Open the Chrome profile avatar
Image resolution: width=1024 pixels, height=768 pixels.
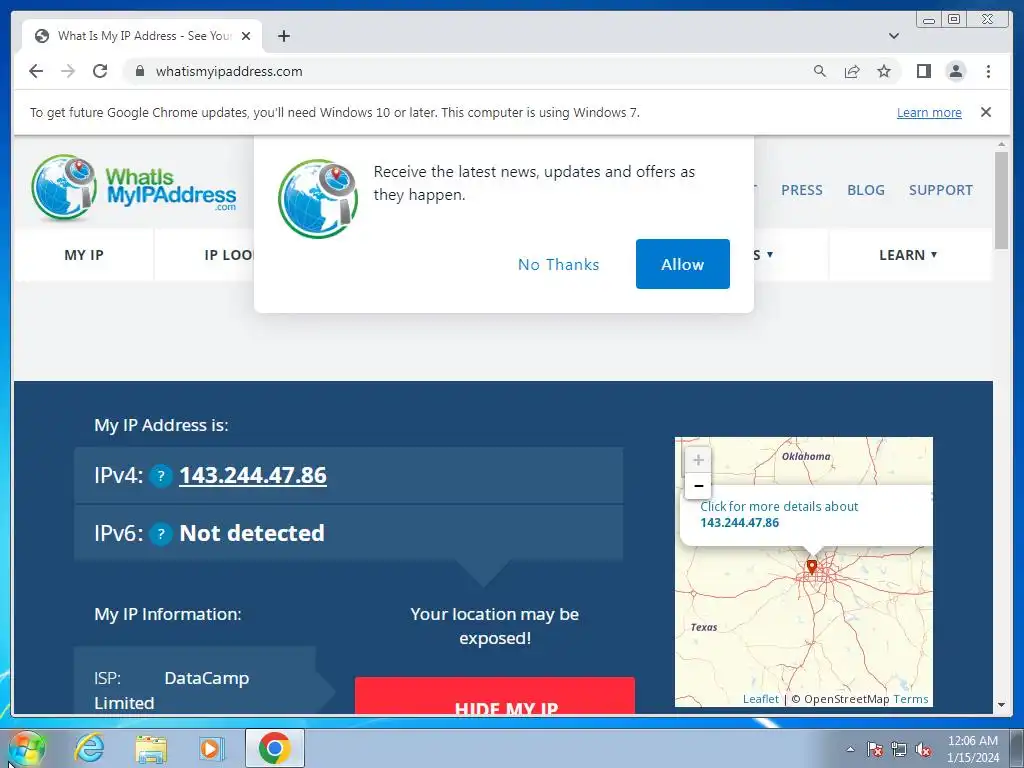point(955,71)
